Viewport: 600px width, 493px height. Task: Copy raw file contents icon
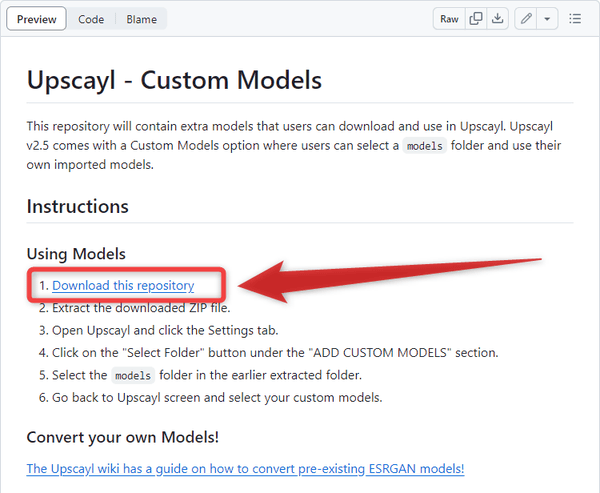[476, 18]
